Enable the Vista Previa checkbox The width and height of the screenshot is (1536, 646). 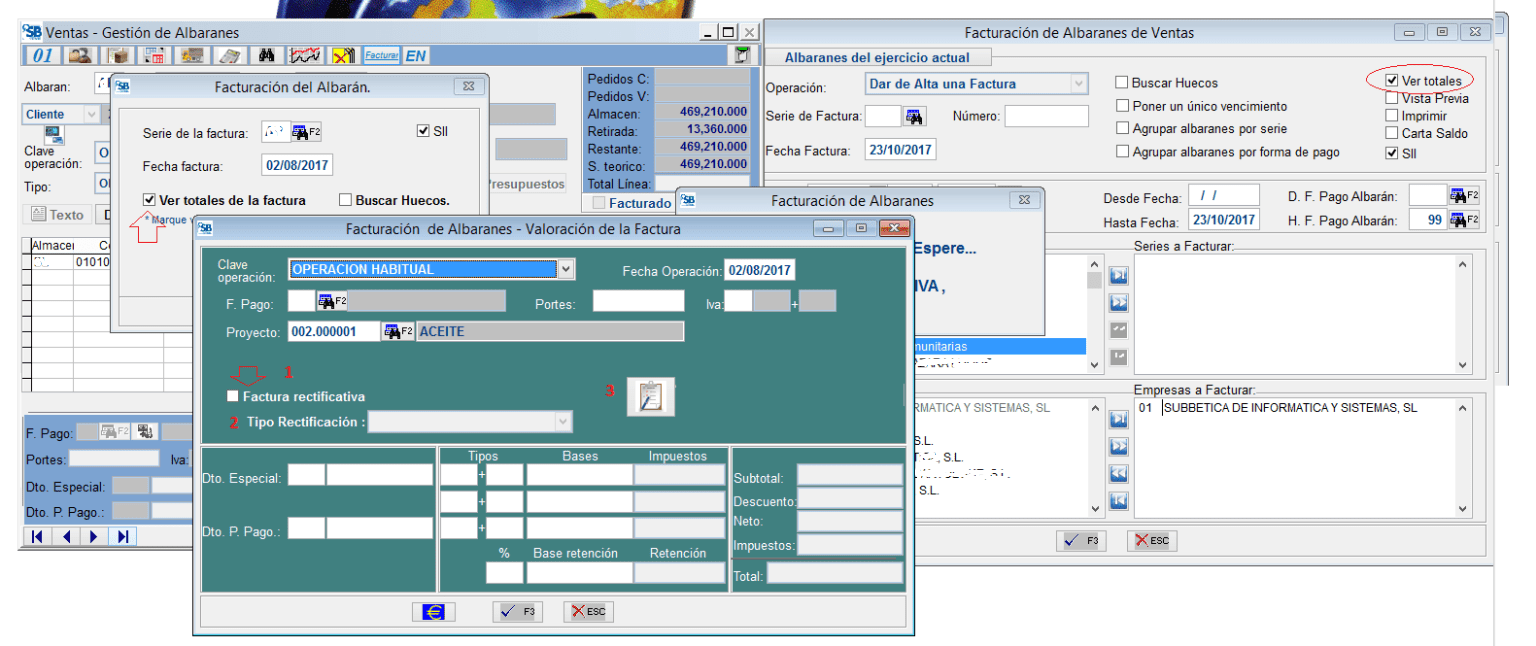pos(1392,98)
